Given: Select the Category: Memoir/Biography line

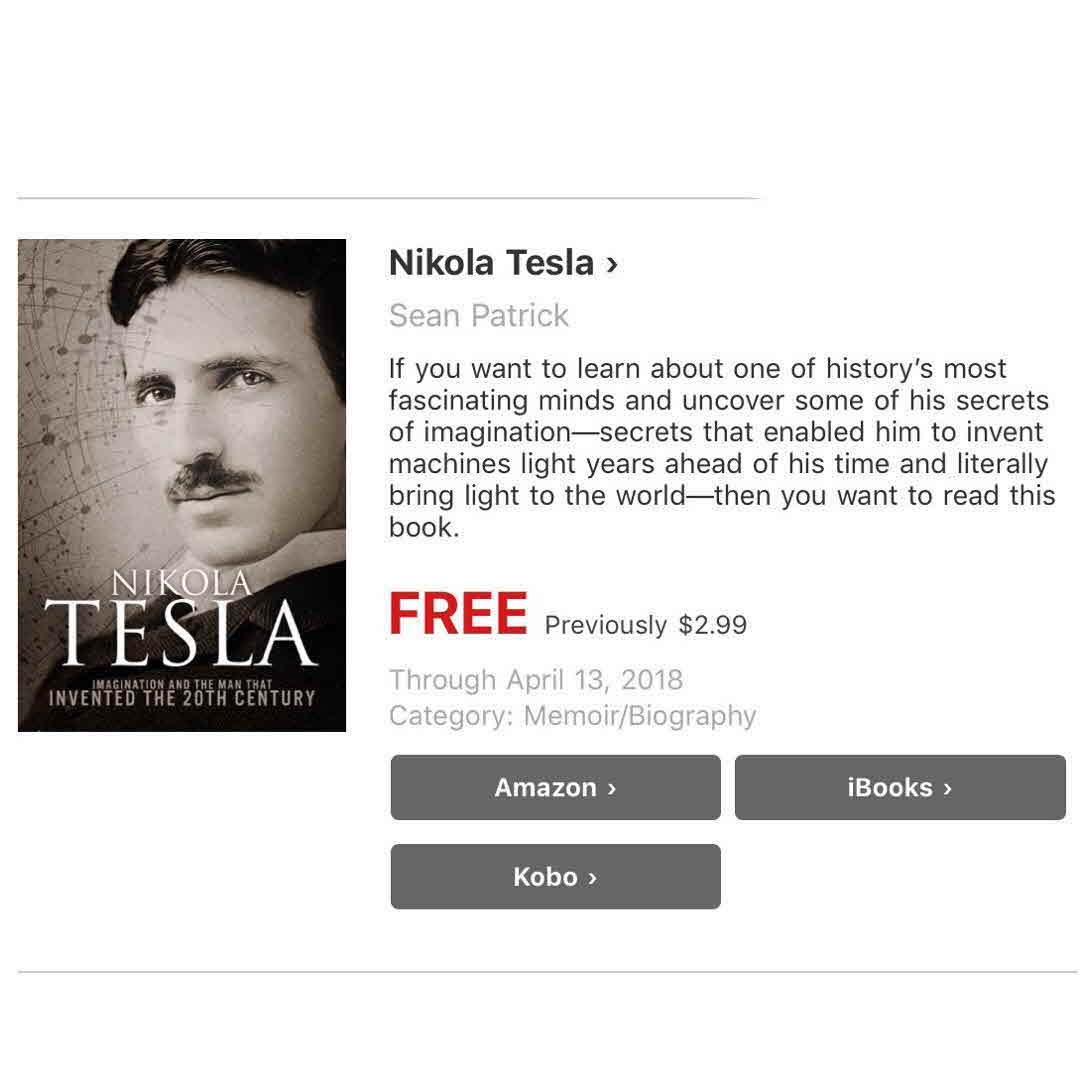Looking at the screenshot, I should [572, 716].
